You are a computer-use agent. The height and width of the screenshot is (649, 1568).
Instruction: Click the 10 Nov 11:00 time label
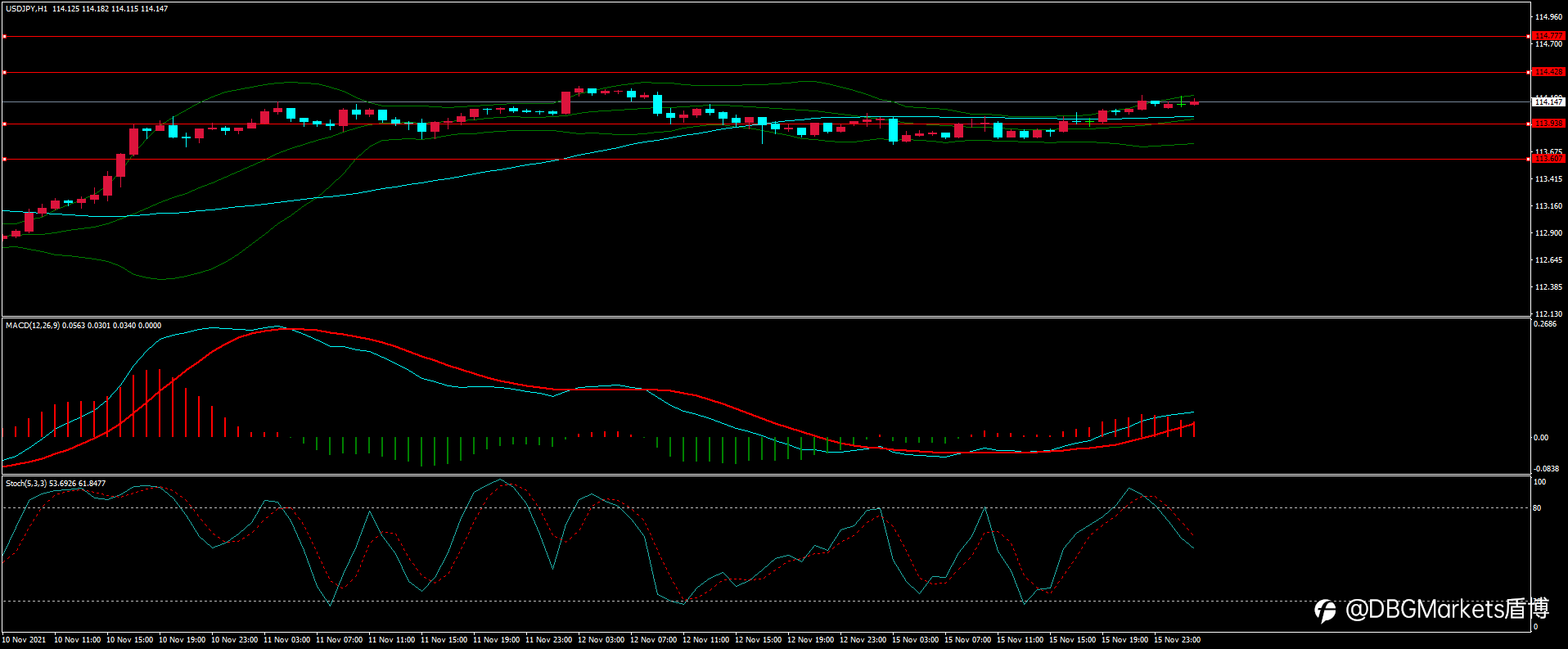pos(77,640)
